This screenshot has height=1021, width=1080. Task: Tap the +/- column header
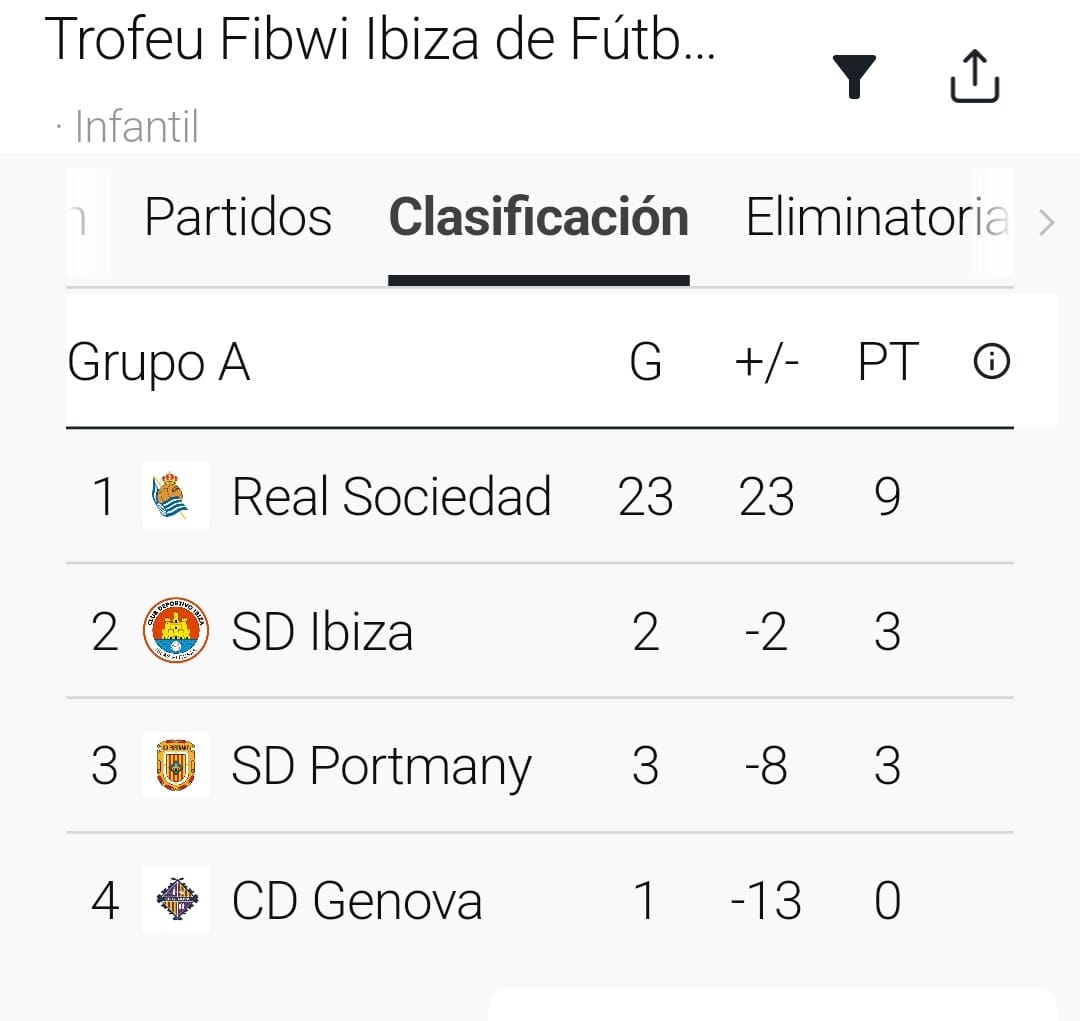pyautogui.click(x=766, y=362)
